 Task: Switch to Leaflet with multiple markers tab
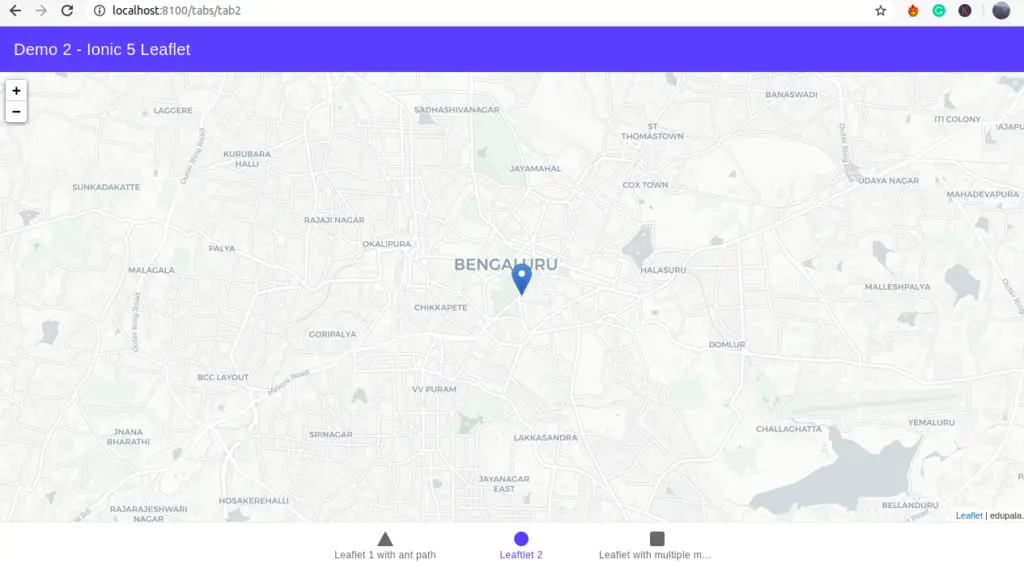(x=655, y=546)
